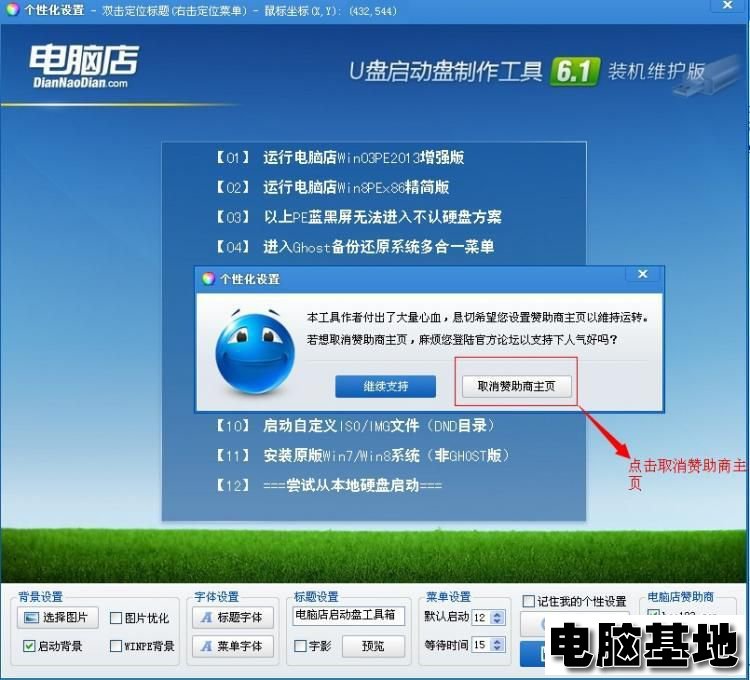Click the 背景设置 group label
This screenshot has height=680, width=750.
pos(41,596)
